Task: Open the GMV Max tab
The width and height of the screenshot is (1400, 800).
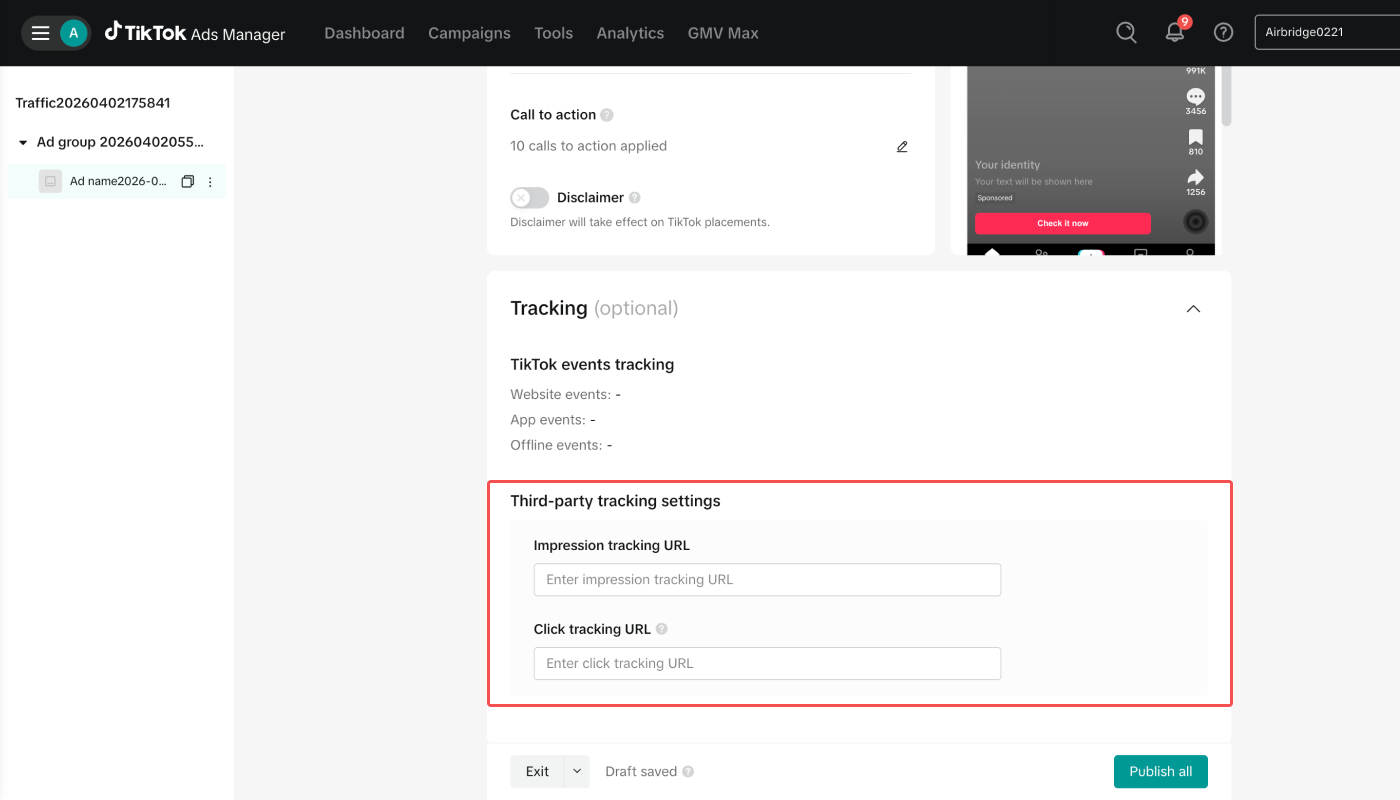Action: click(723, 33)
